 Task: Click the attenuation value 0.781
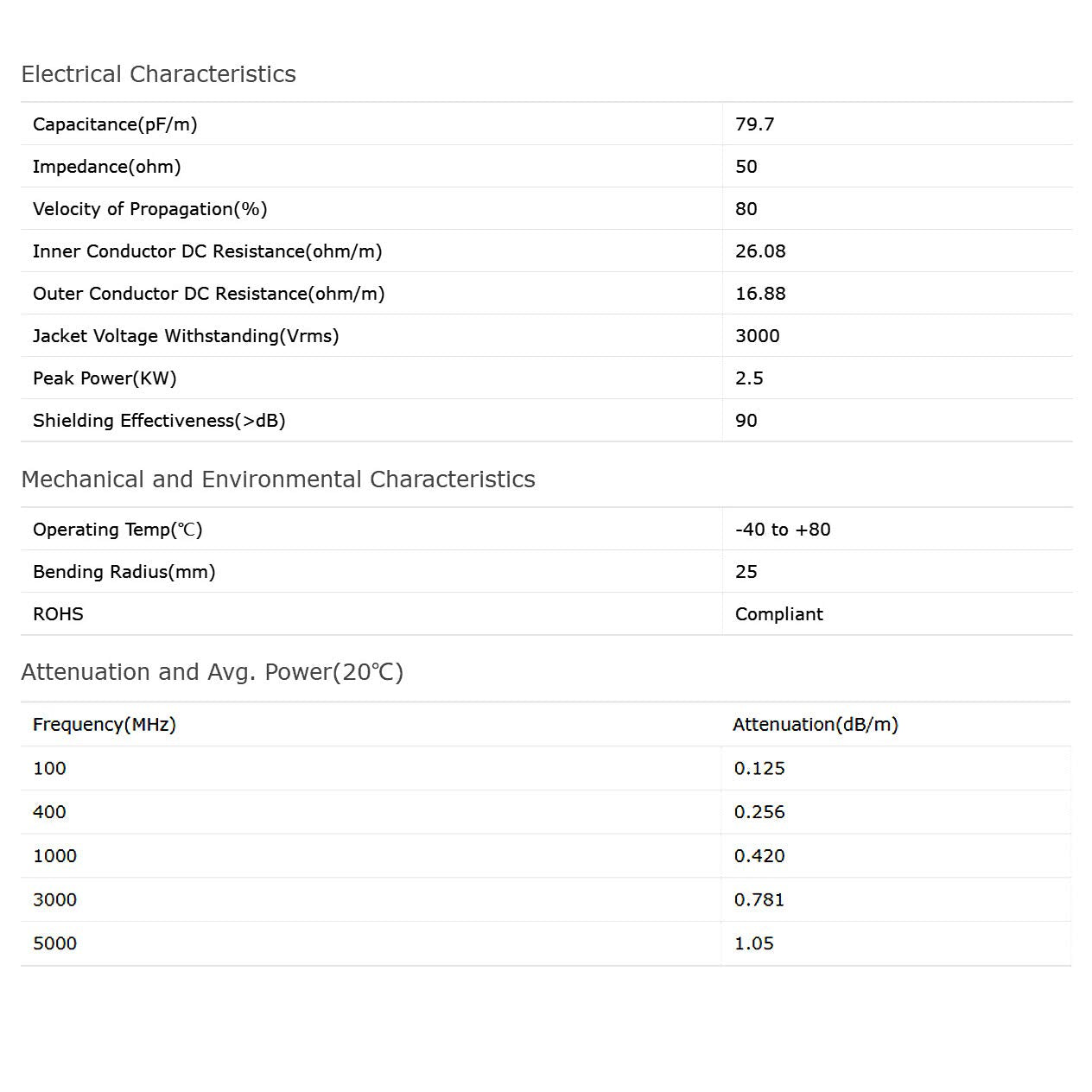[759, 900]
